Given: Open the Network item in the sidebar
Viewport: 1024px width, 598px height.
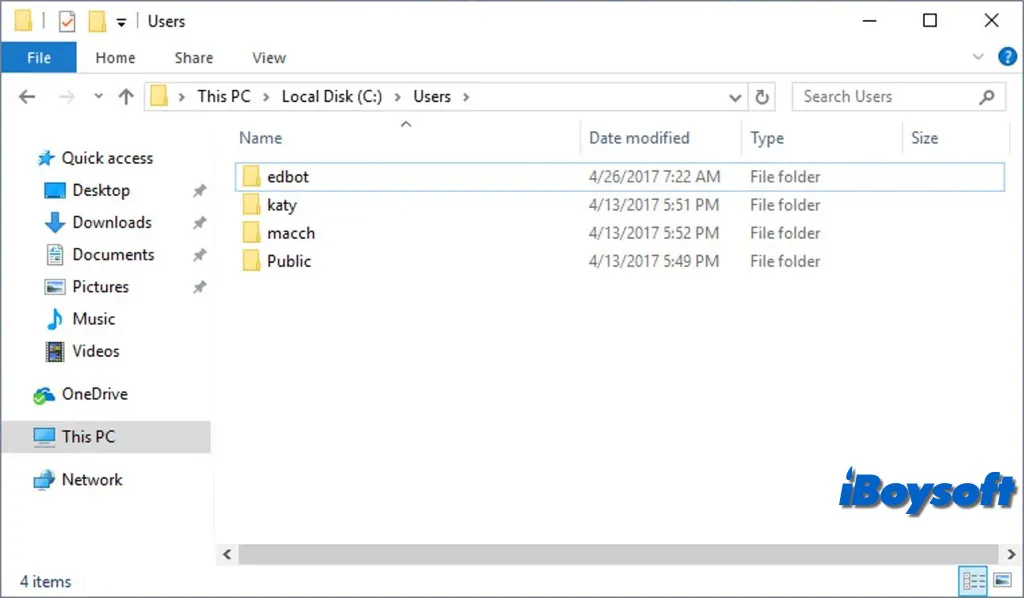Looking at the screenshot, I should tap(91, 479).
